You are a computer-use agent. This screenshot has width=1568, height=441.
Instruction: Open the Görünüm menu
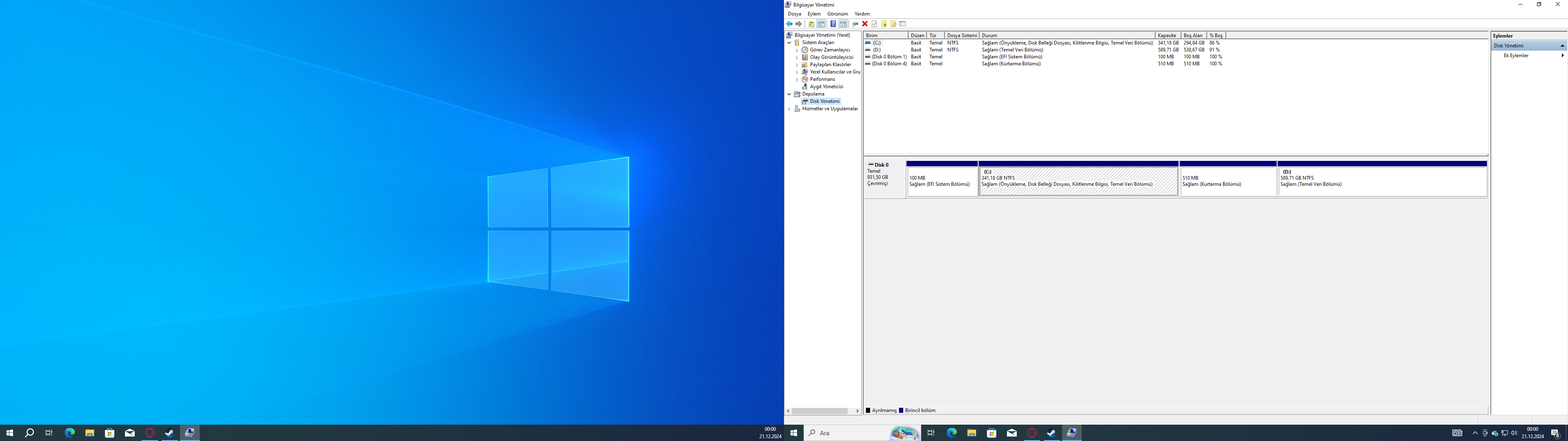(837, 13)
